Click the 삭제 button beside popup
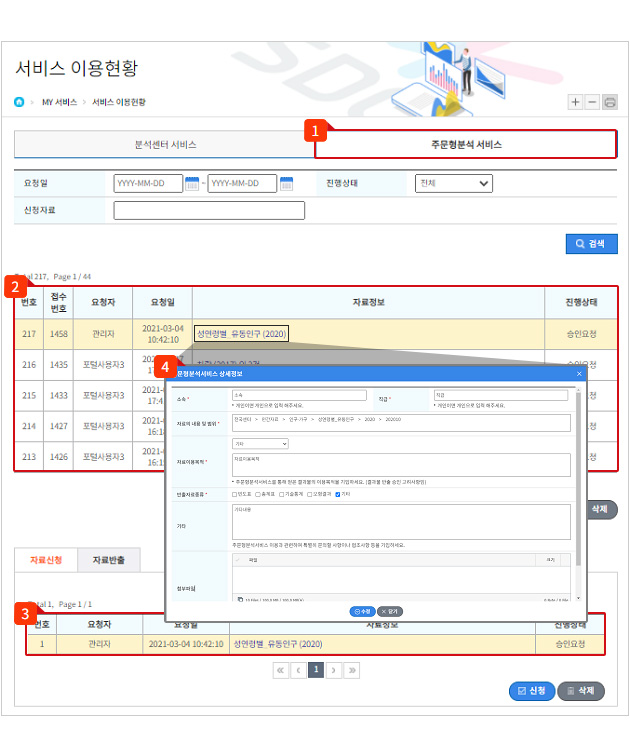Viewport: 630px width, 750px height. click(x=602, y=509)
